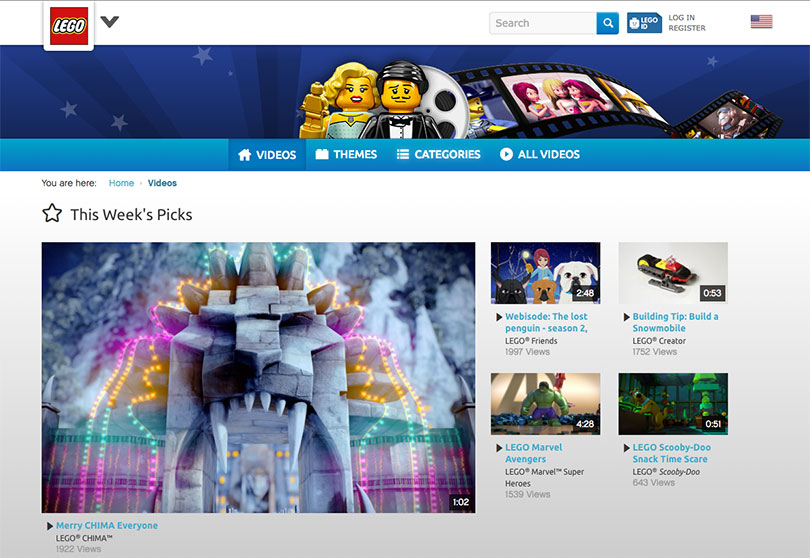Open the lost penguin webisode thumbnail

(x=546, y=273)
